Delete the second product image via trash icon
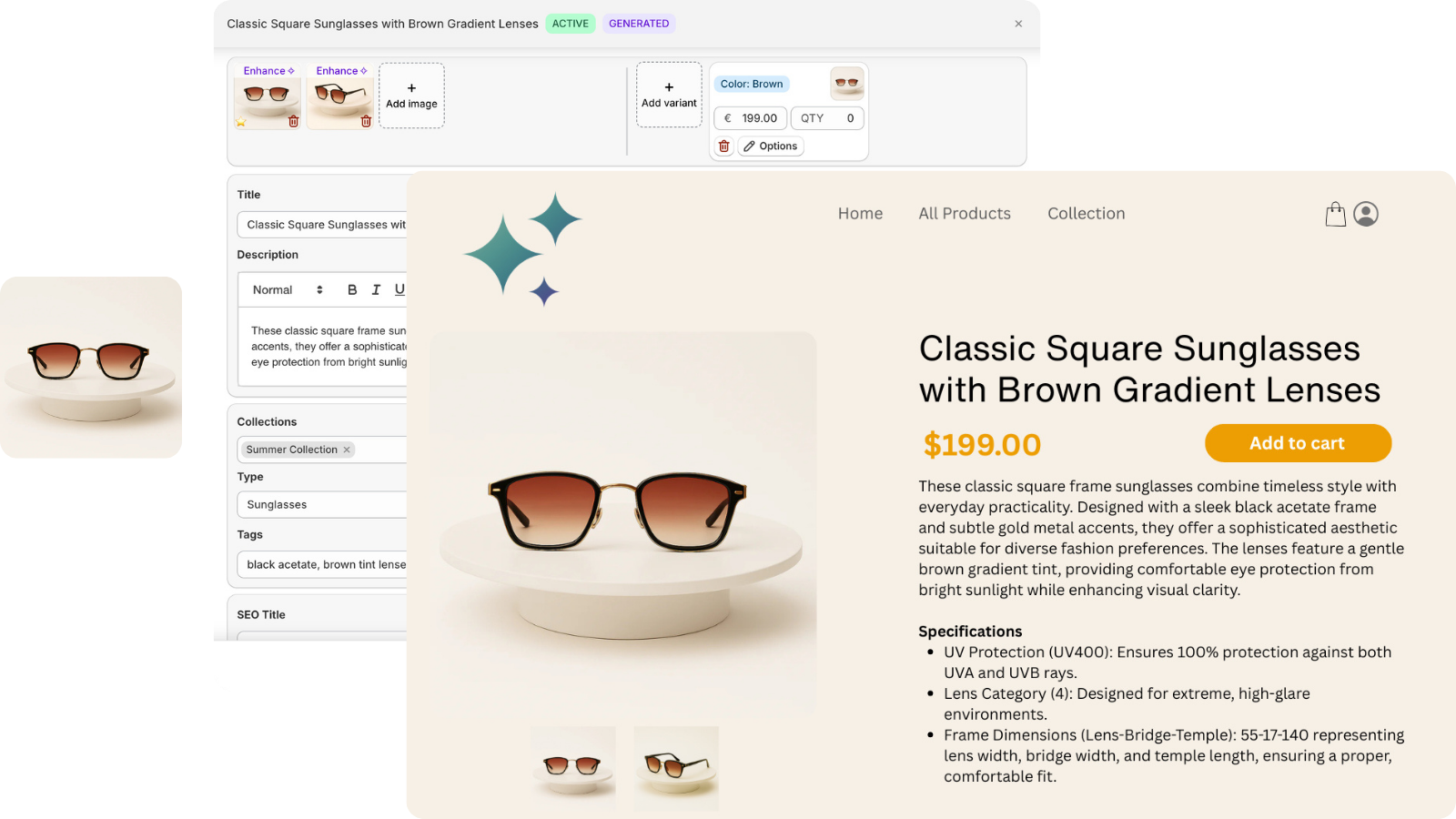This screenshot has width=1456, height=819. pyautogui.click(x=366, y=121)
